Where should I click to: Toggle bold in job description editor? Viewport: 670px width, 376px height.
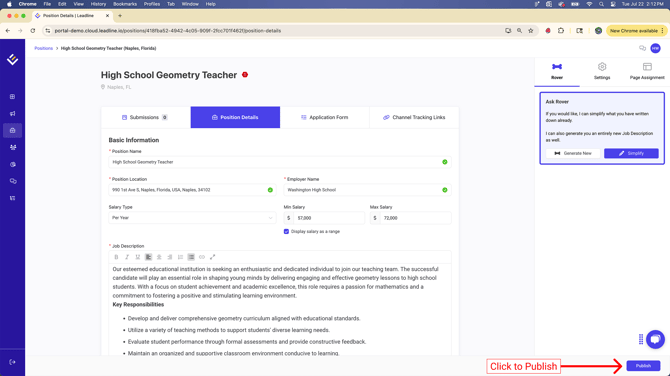point(116,257)
